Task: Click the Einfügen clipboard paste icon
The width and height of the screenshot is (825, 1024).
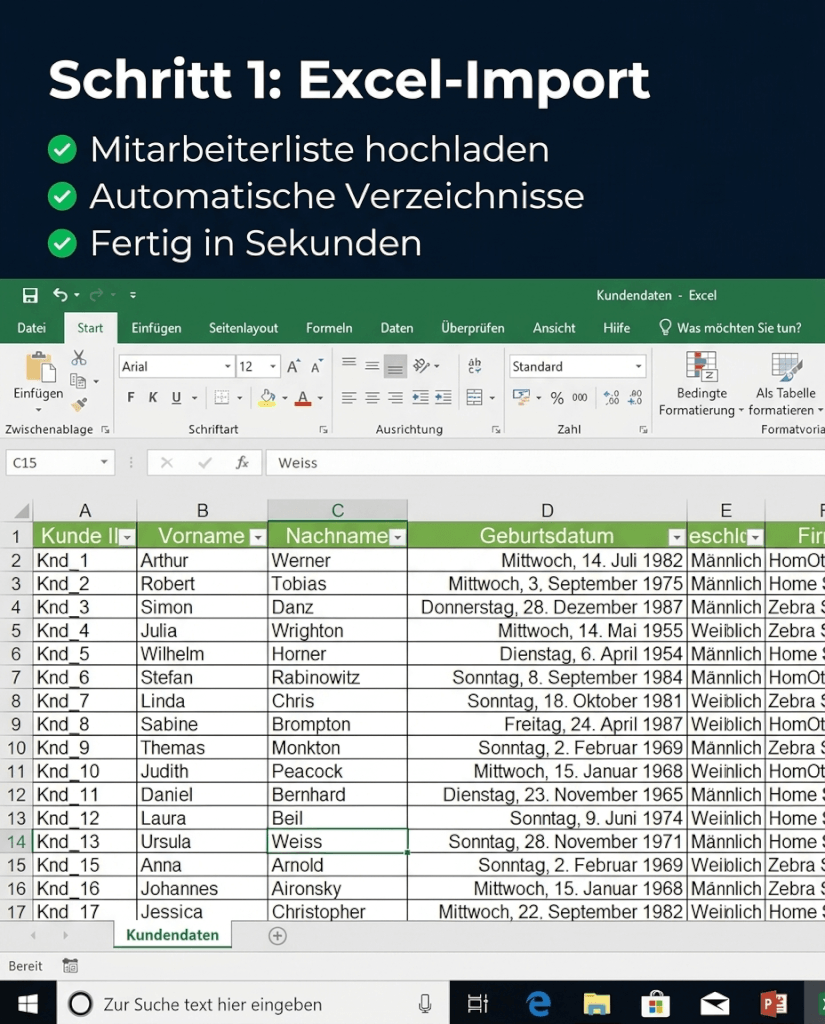Action: (x=39, y=367)
